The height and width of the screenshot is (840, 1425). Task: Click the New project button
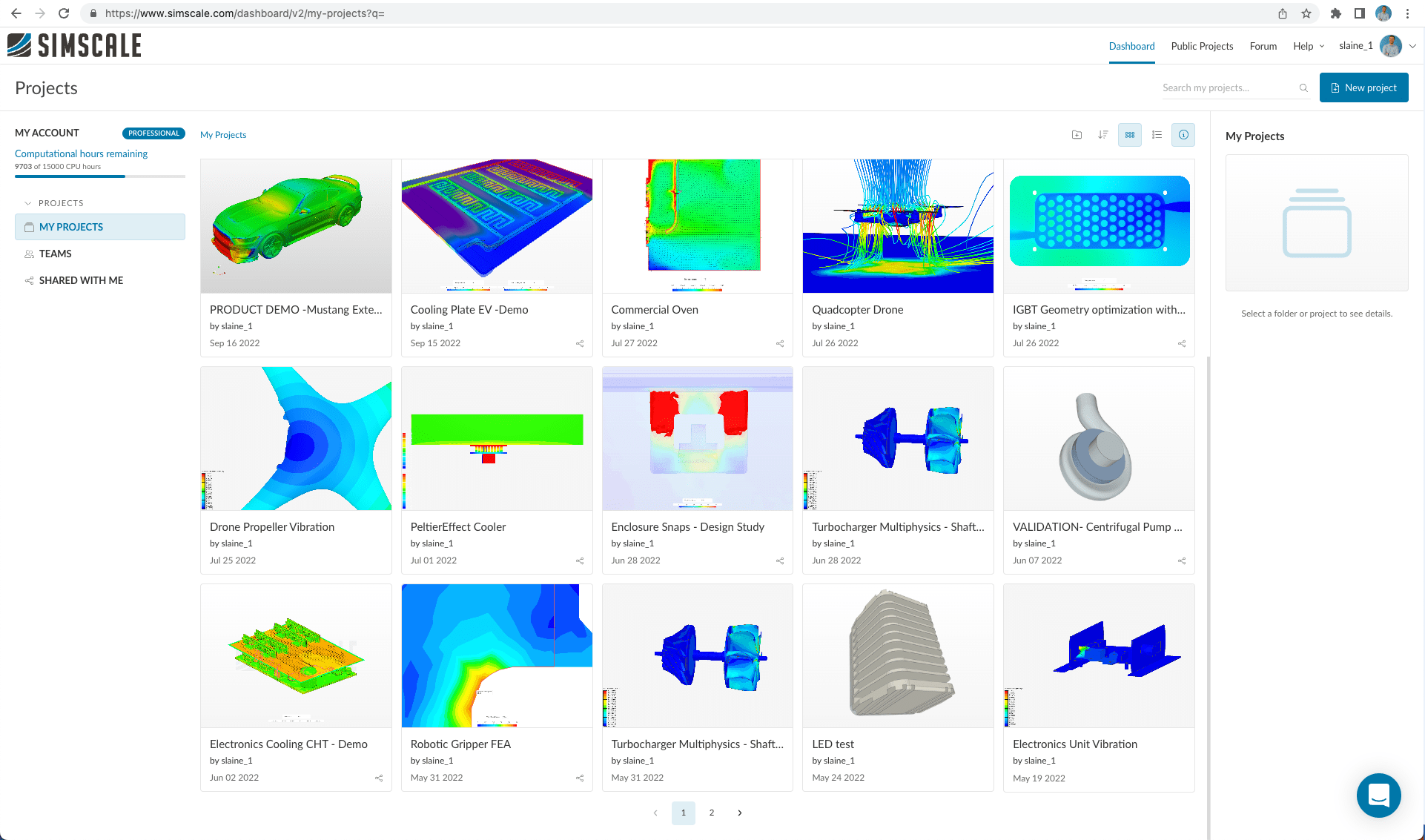pyautogui.click(x=1363, y=87)
